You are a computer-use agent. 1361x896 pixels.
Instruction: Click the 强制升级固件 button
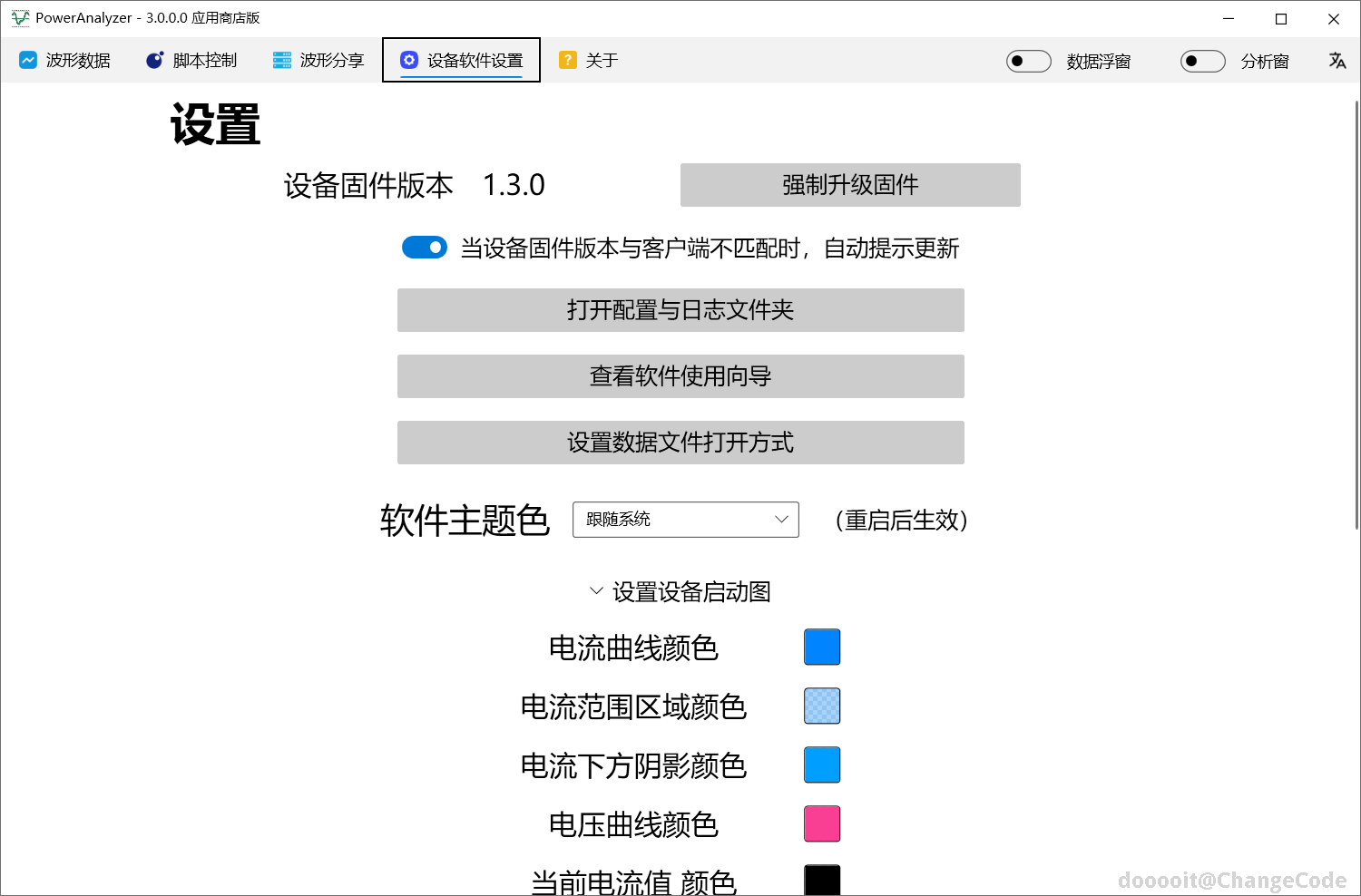[x=849, y=185]
